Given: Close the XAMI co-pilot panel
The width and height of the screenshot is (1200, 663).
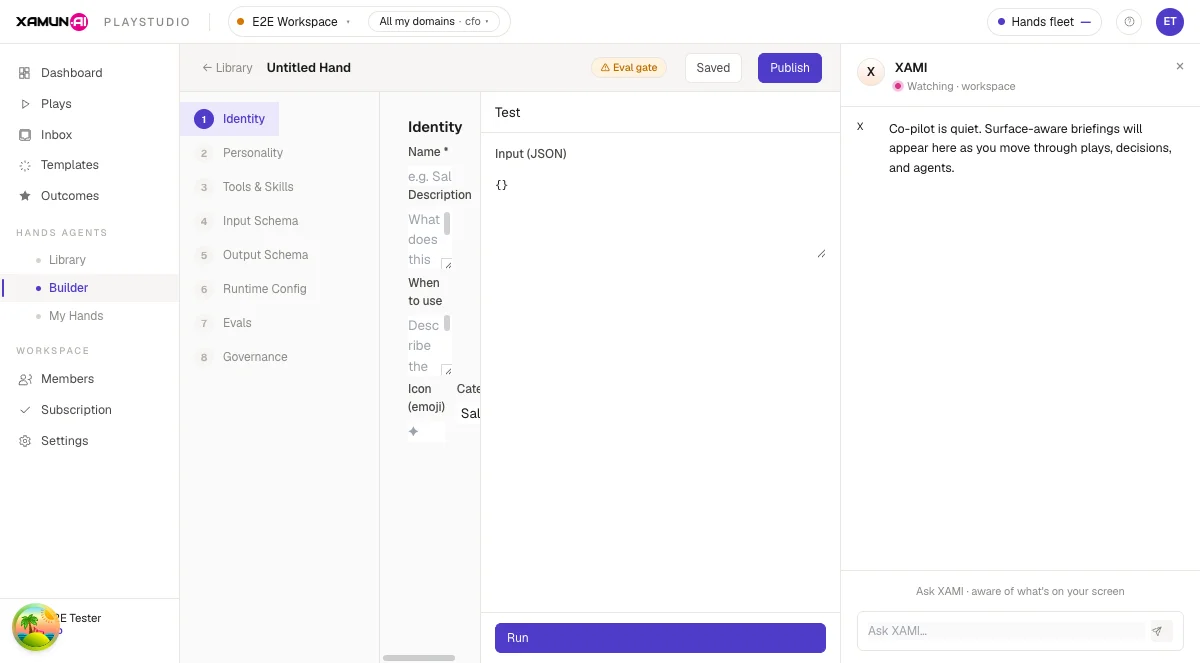Looking at the screenshot, I should point(1179,66).
